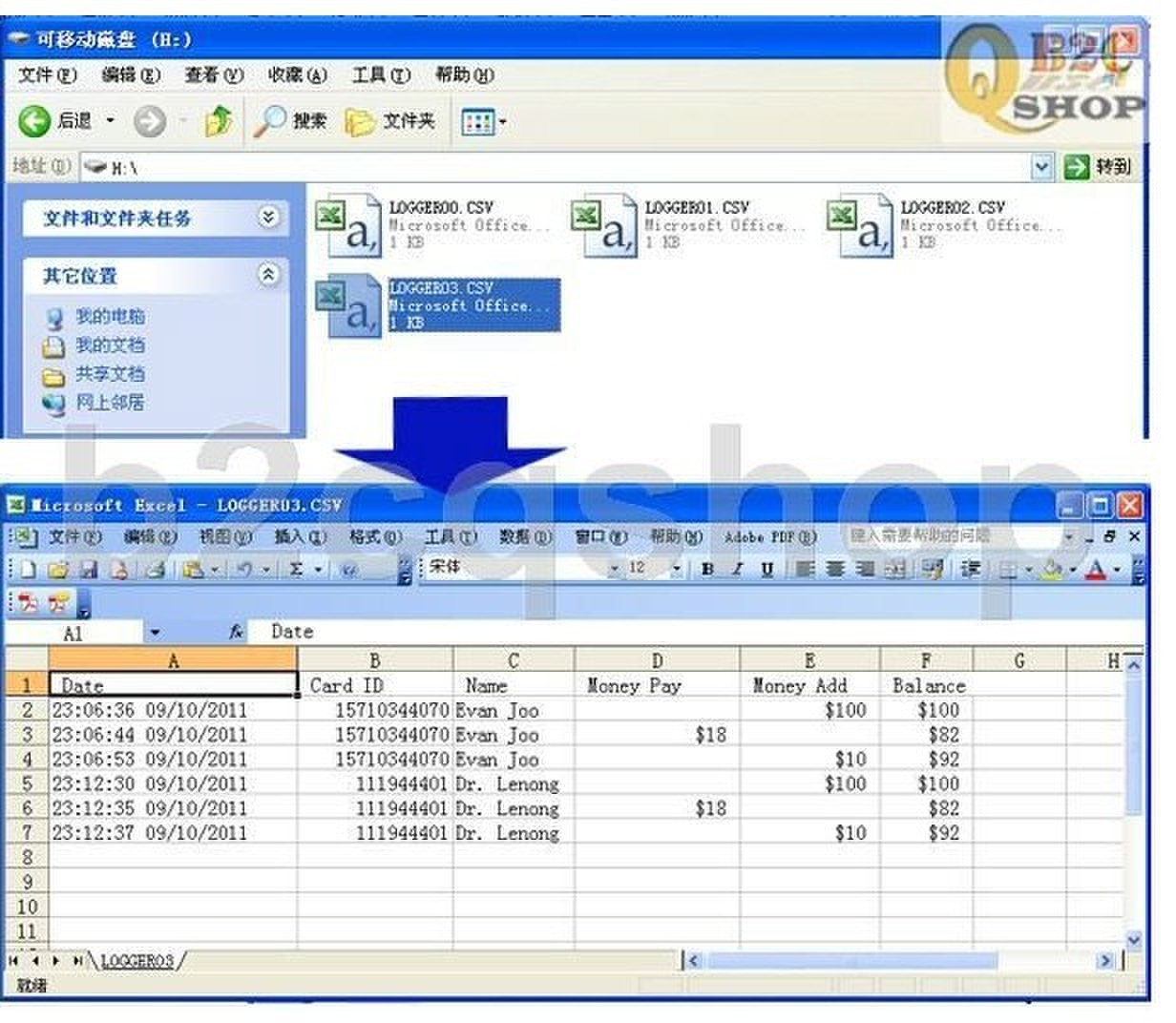This screenshot has width=1176, height=1023.
Task: Align cell text left
Action: (805, 570)
